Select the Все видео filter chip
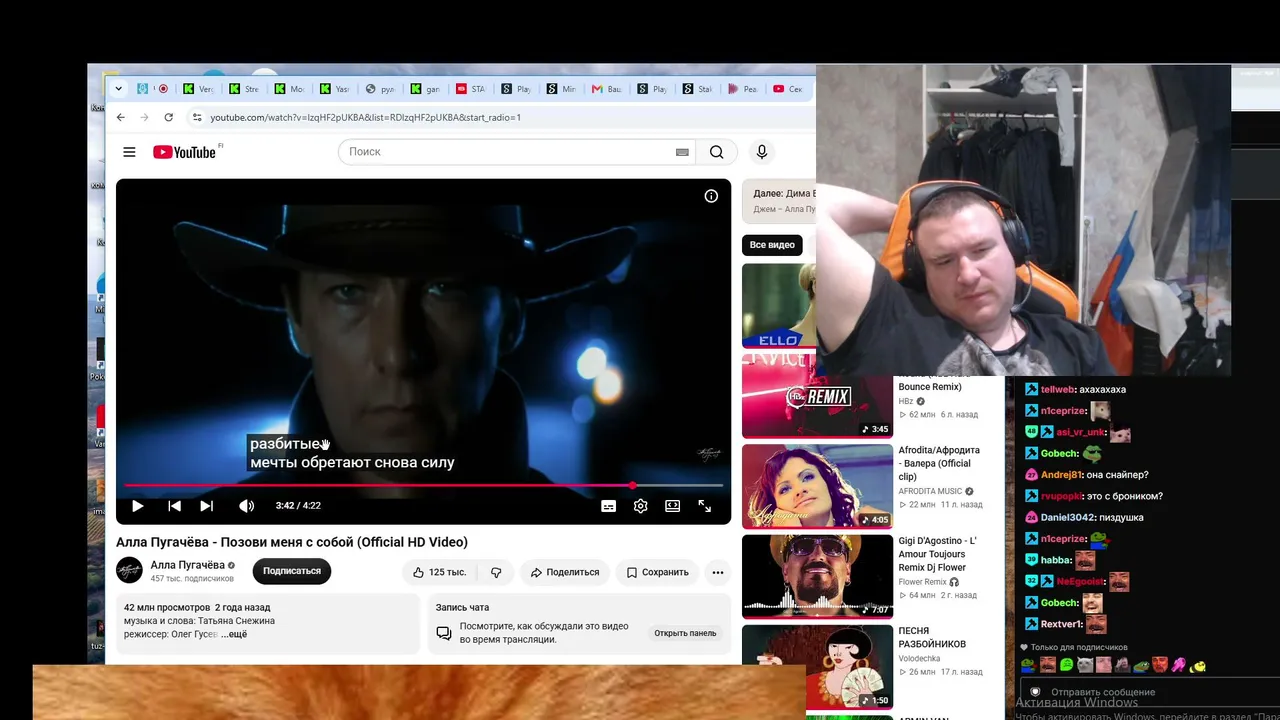1280x720 pixels. coord(772,245)
